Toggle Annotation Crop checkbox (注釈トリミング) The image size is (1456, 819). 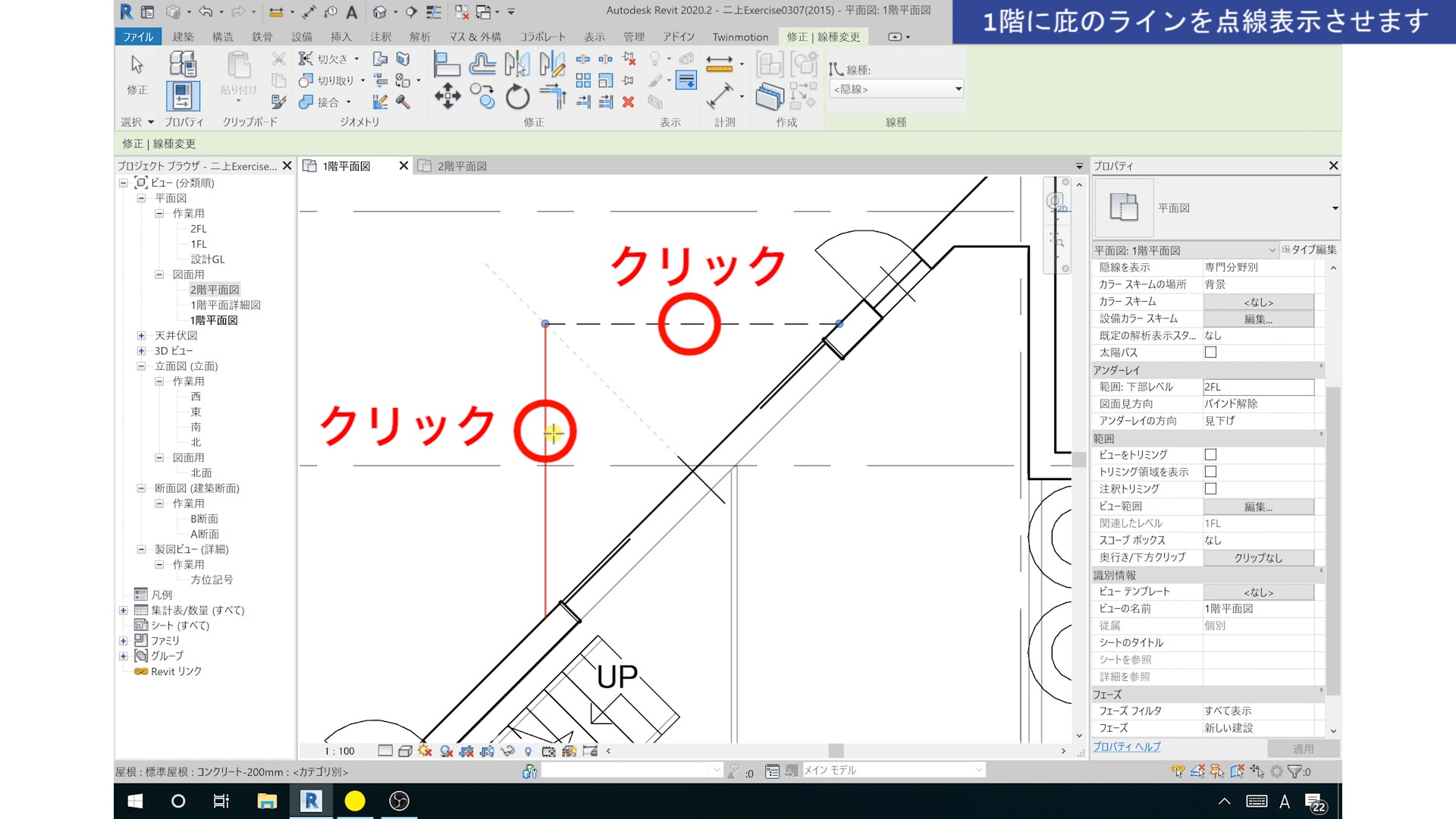[1210, 489]
